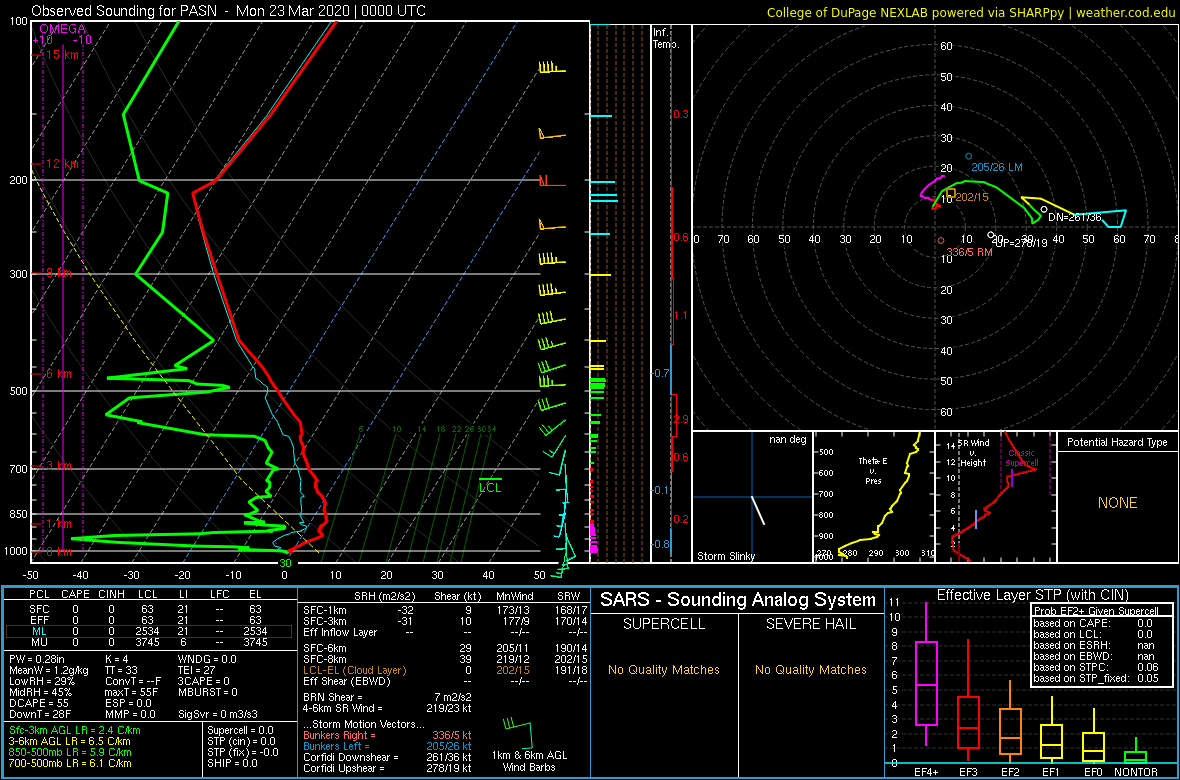Select the 'Sfc-3km AGL LR = 2.4 C/km' line
Image resolution: width=1180 pixels, height=780 pixels.
click(x=75, y=730)
